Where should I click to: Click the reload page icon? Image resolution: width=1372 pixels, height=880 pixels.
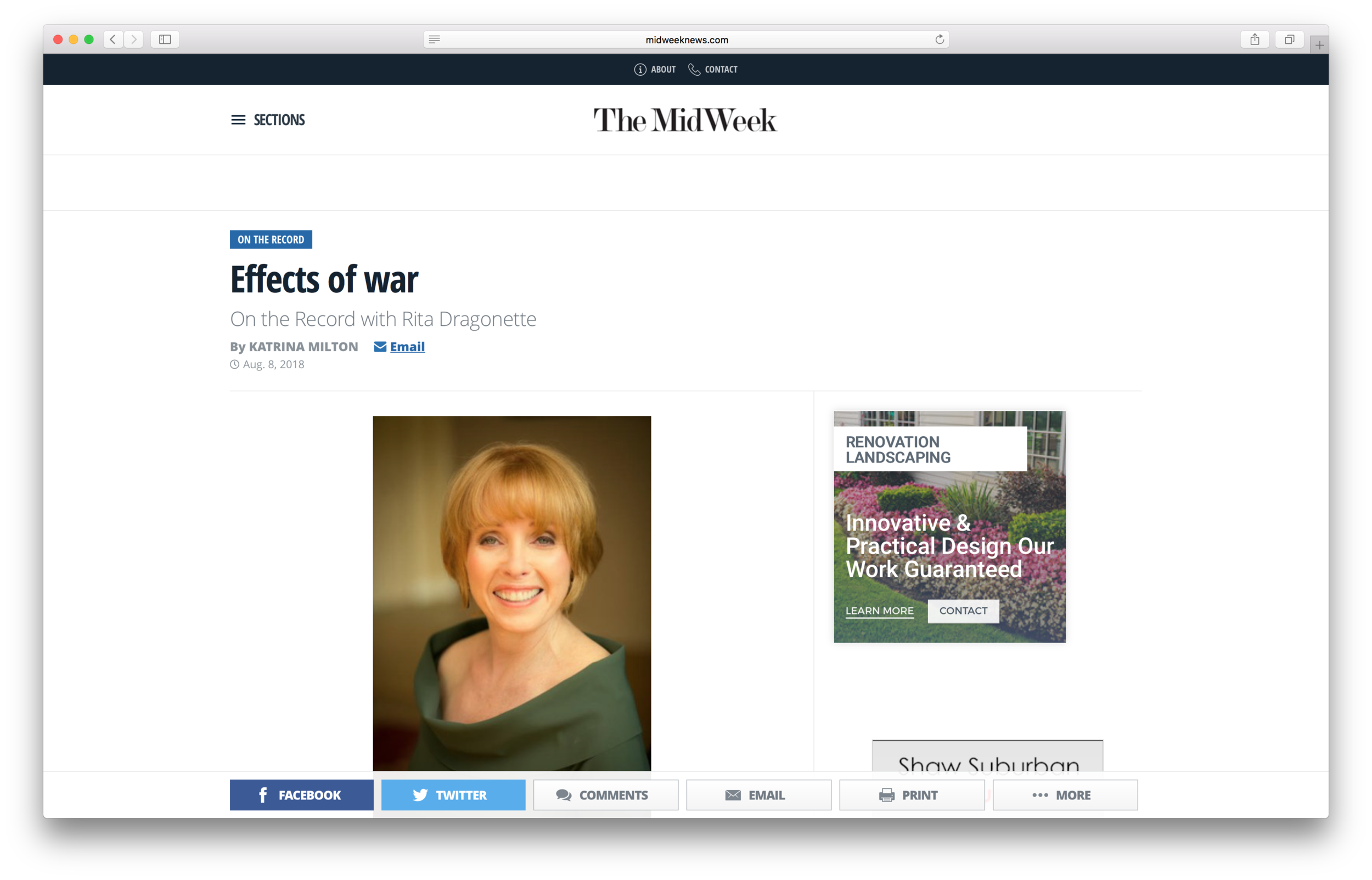tap(940, 40)
